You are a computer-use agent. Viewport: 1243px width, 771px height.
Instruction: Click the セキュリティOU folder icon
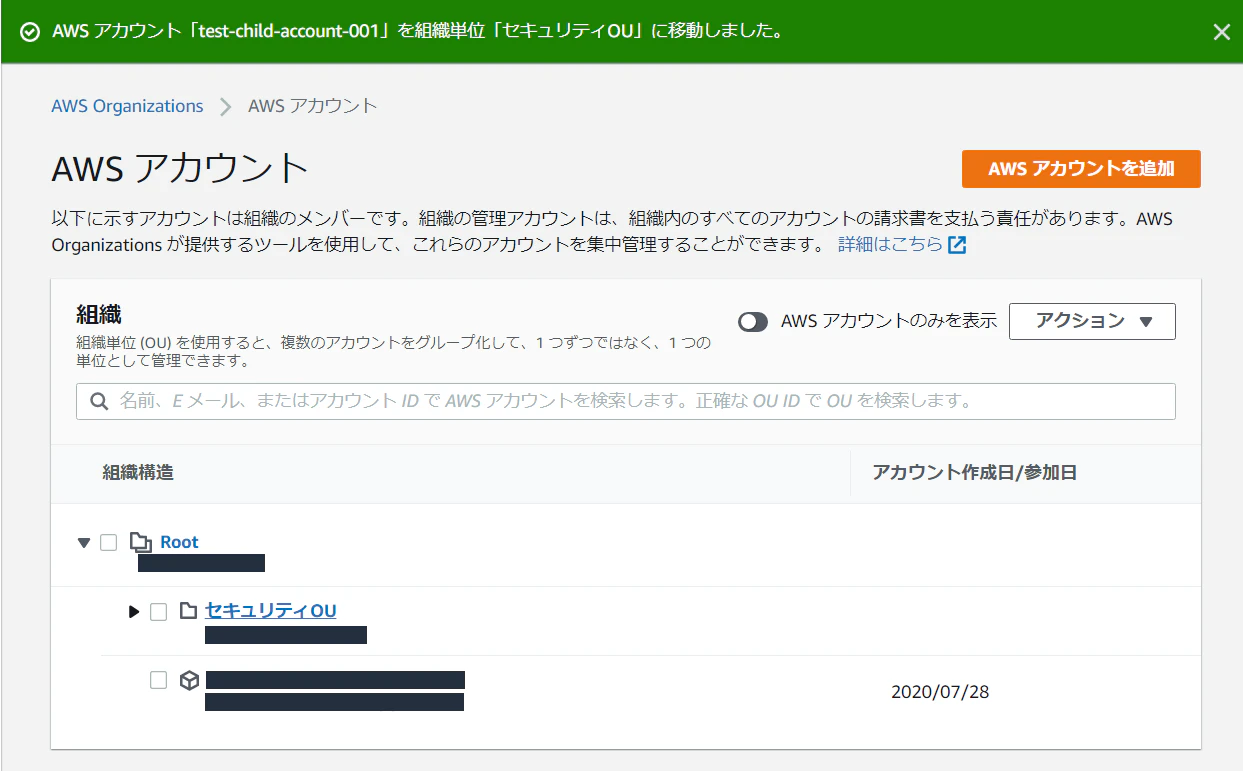click(x=188, y=611)
